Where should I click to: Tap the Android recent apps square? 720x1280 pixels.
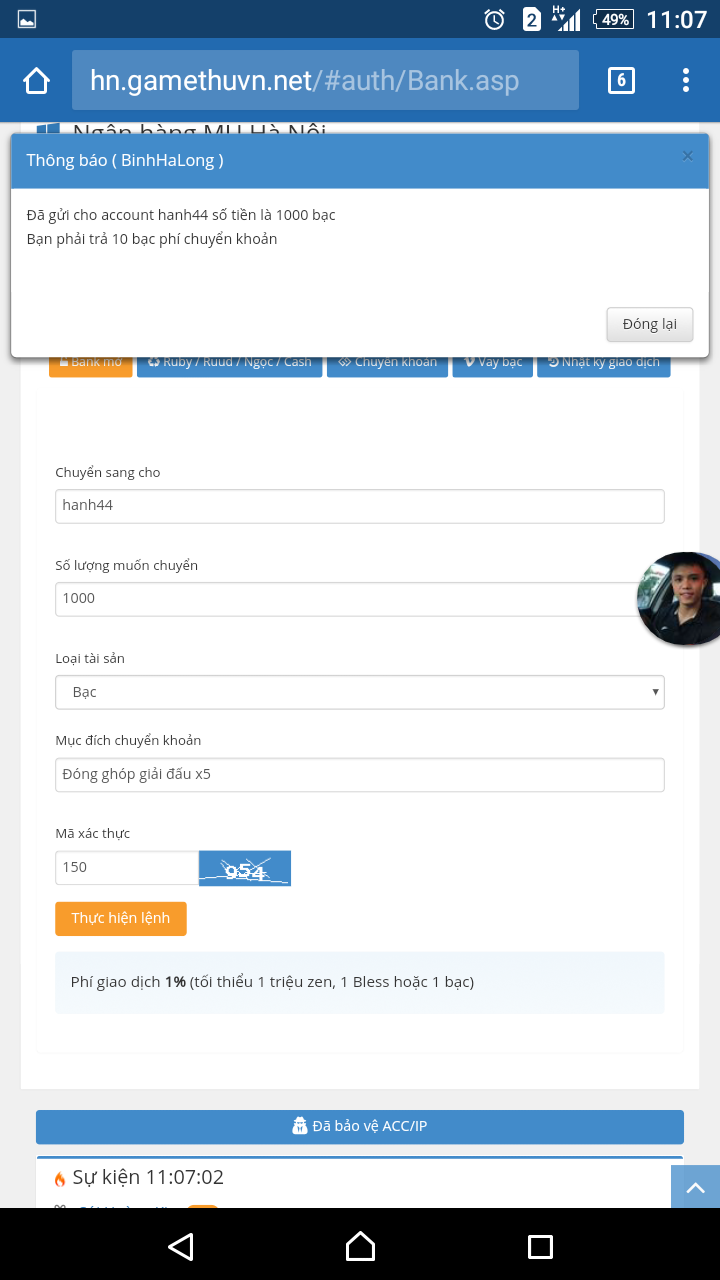pos(540,1246)
